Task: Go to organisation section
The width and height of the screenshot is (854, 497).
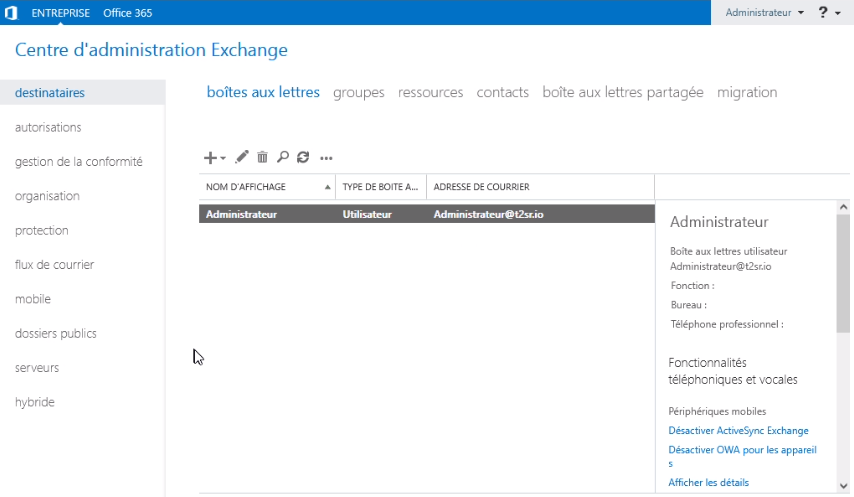Action: 47,196
